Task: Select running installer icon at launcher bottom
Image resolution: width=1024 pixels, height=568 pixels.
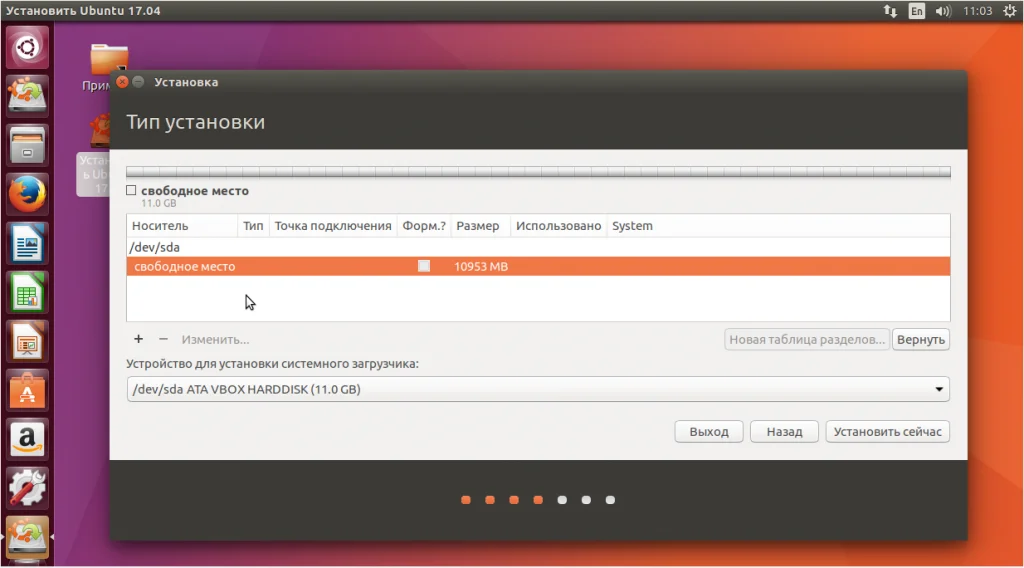Action: [27, 537]
